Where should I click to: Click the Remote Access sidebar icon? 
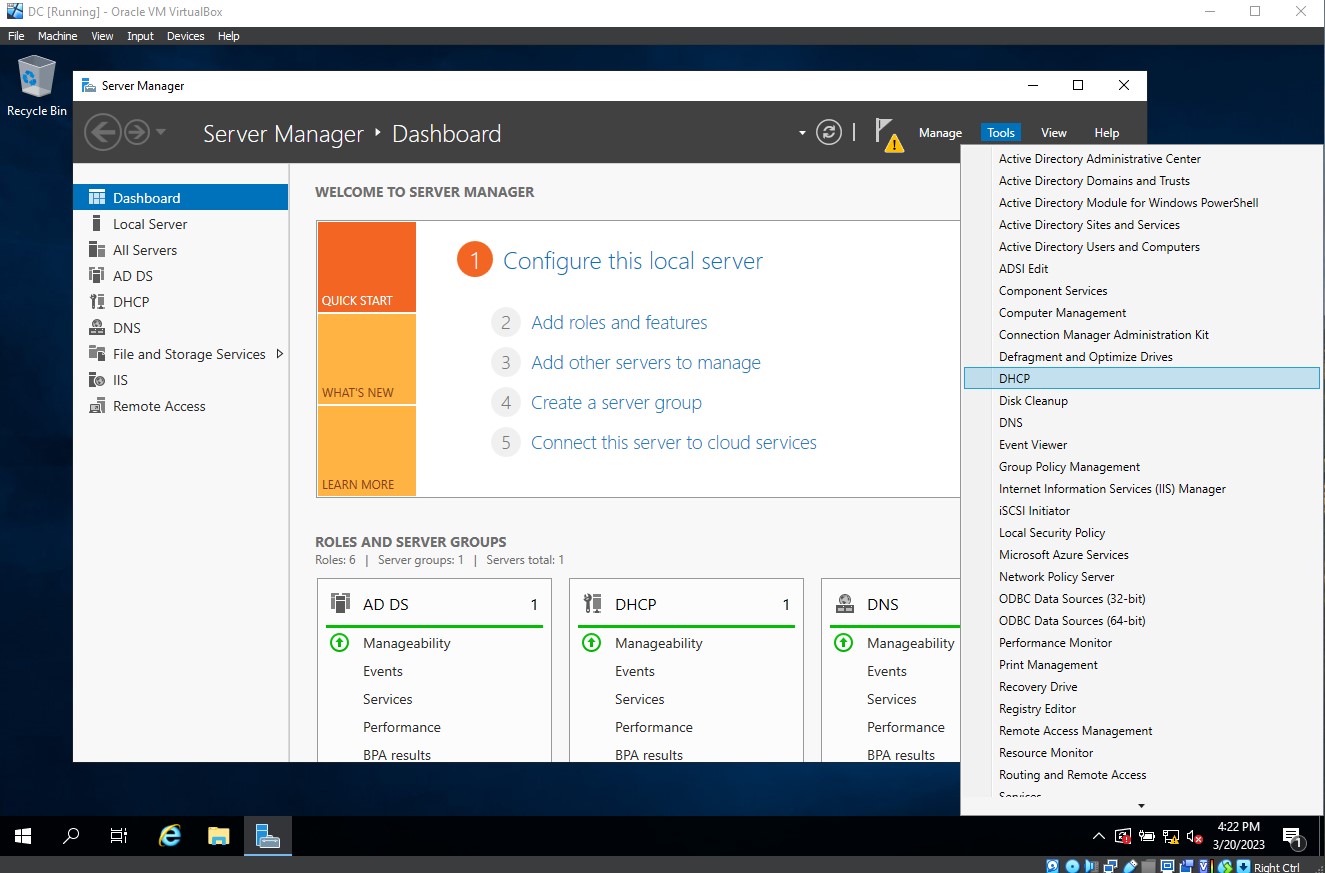(97, 406)
